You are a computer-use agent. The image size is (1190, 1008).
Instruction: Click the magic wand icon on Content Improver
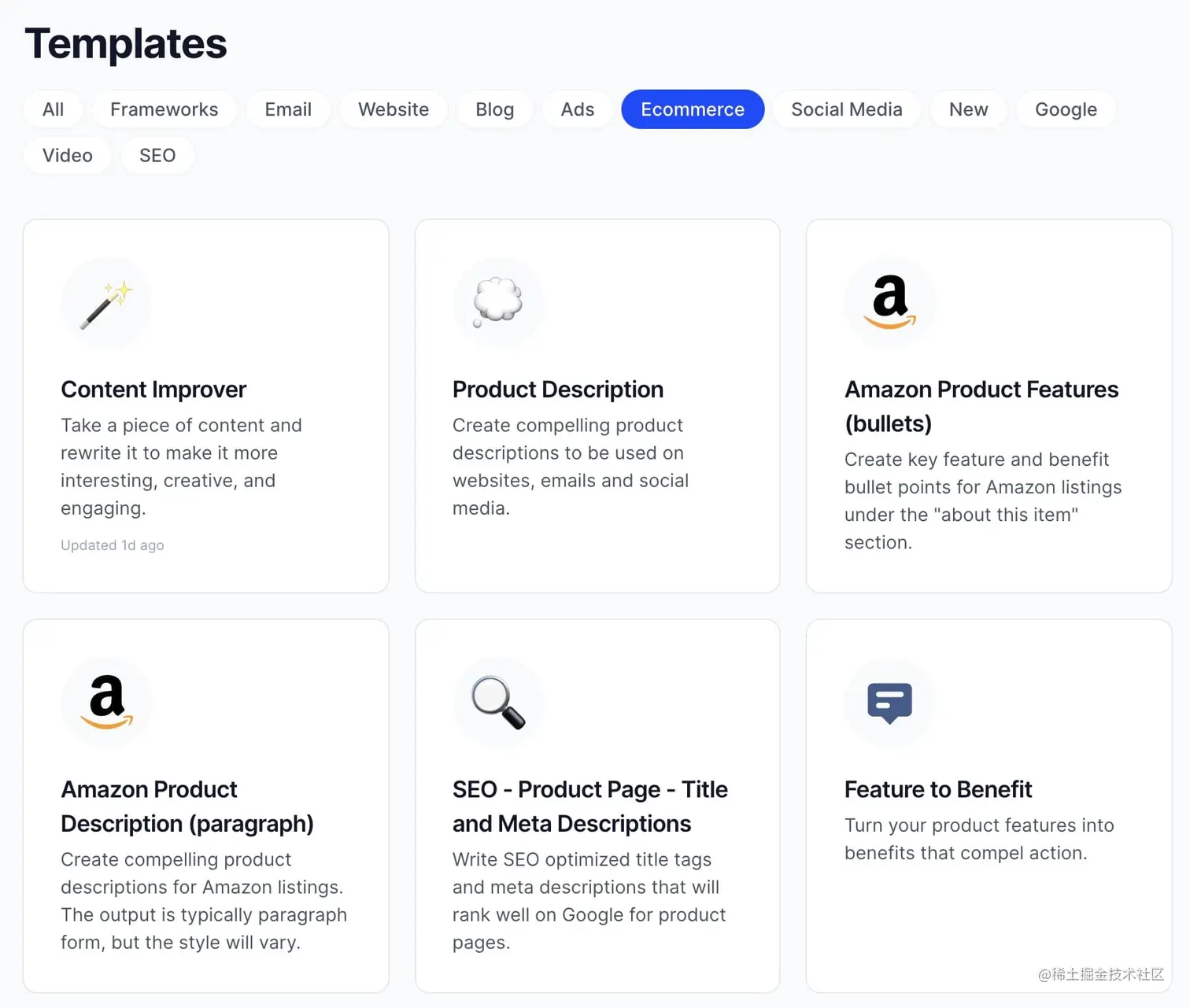click(105, 303)
